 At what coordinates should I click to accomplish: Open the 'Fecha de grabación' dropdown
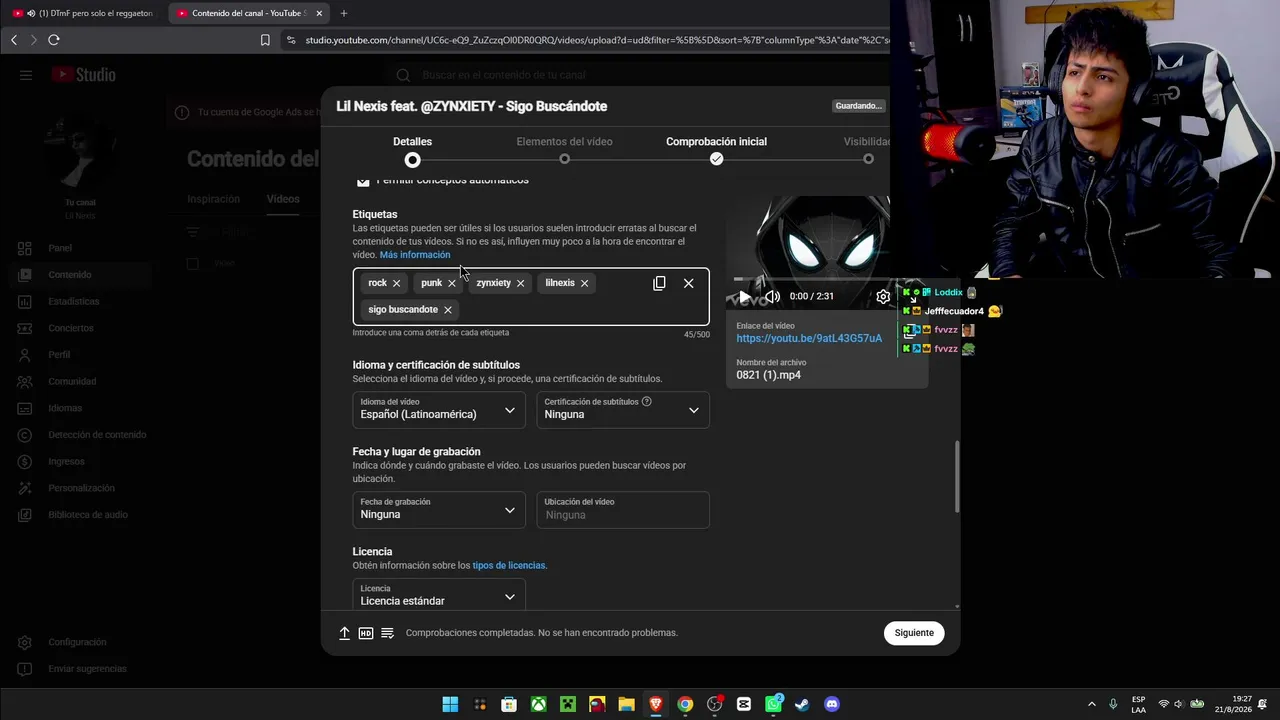pos(438,510)
